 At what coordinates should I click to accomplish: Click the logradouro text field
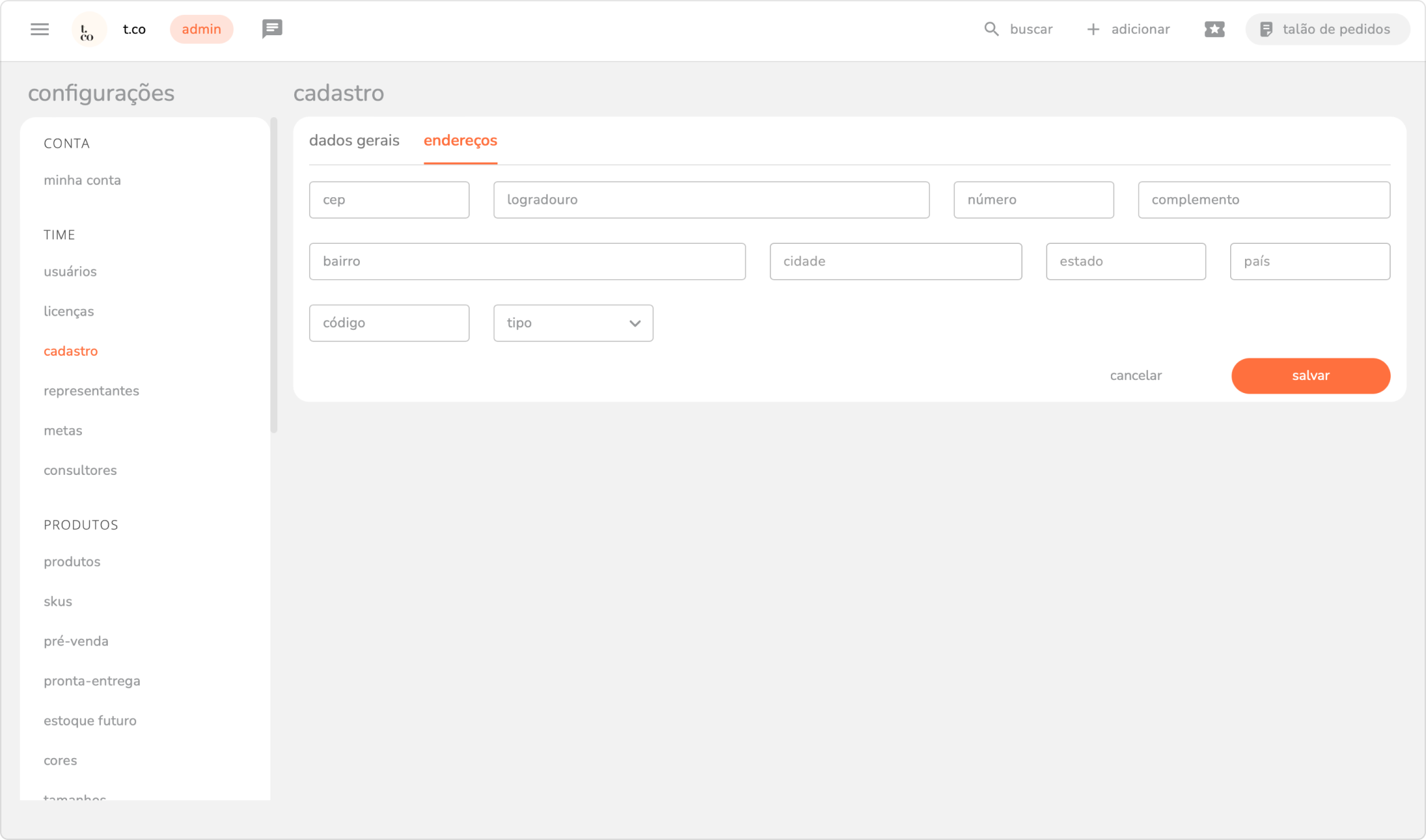[x=711, y=200]
